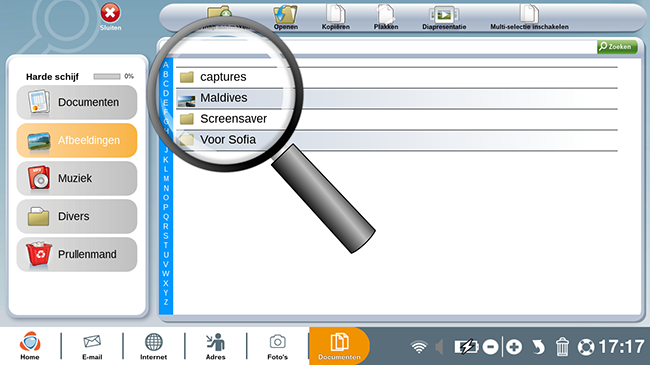Open the captures folder
This screenshot has width=650, height=365.
click(397, 77)
